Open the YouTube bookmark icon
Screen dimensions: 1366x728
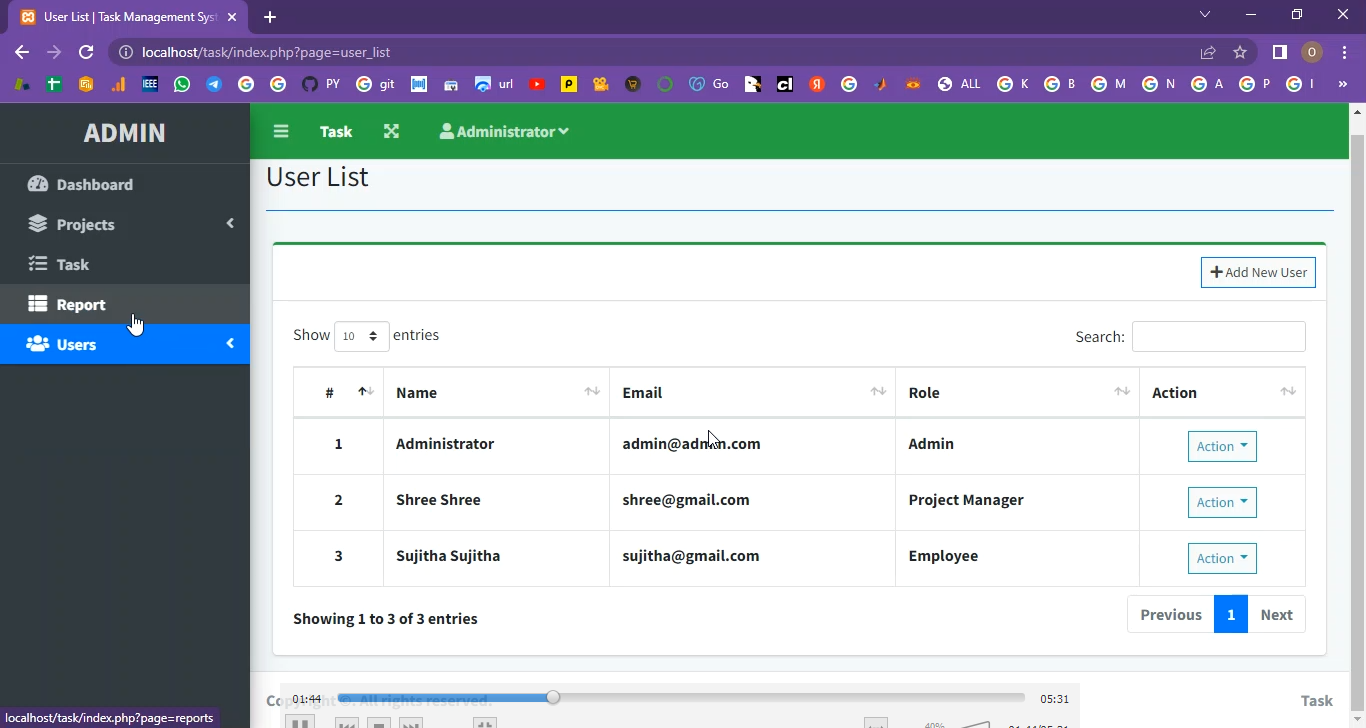537,85
